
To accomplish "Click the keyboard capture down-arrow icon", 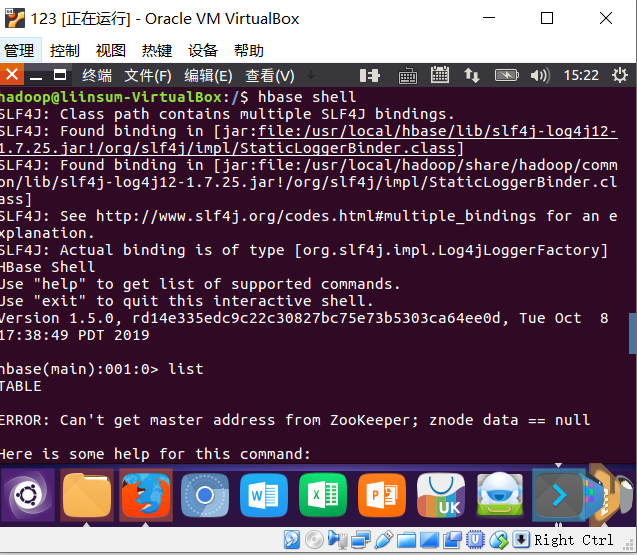I will [521, 540].
